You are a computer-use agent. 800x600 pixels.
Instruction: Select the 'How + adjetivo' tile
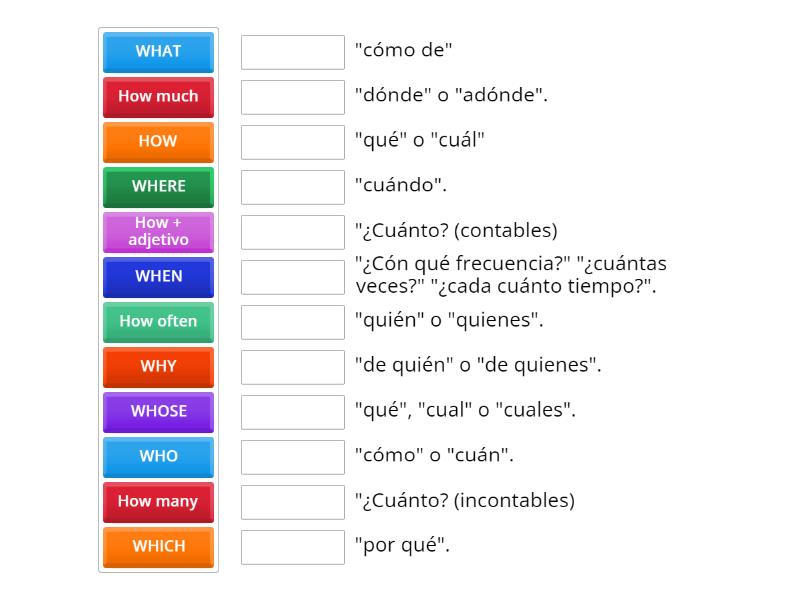[158, 232]
